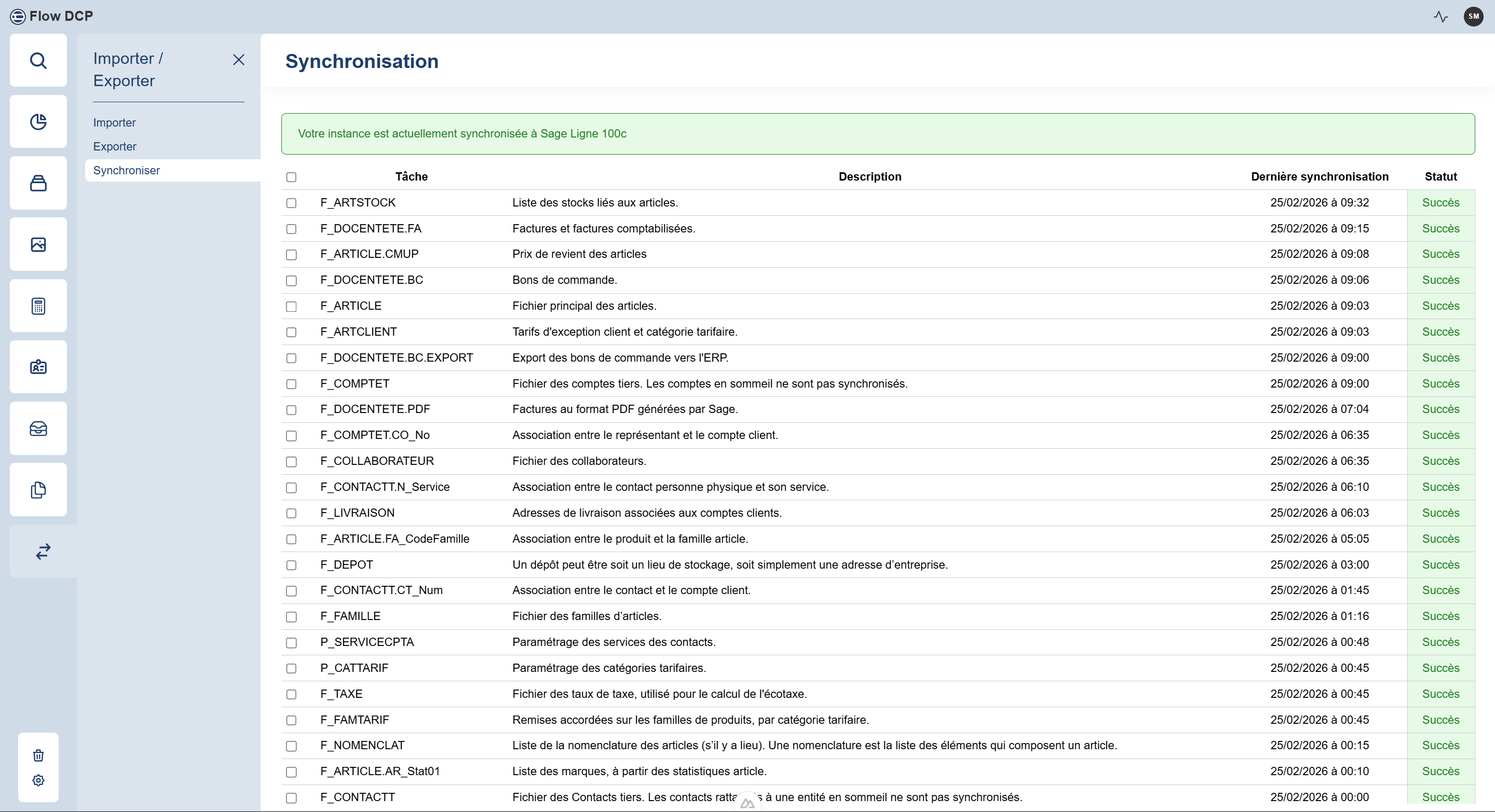The image size is (1495, 812).
Task: Click the import/export arrows icon
Action: 43,552
